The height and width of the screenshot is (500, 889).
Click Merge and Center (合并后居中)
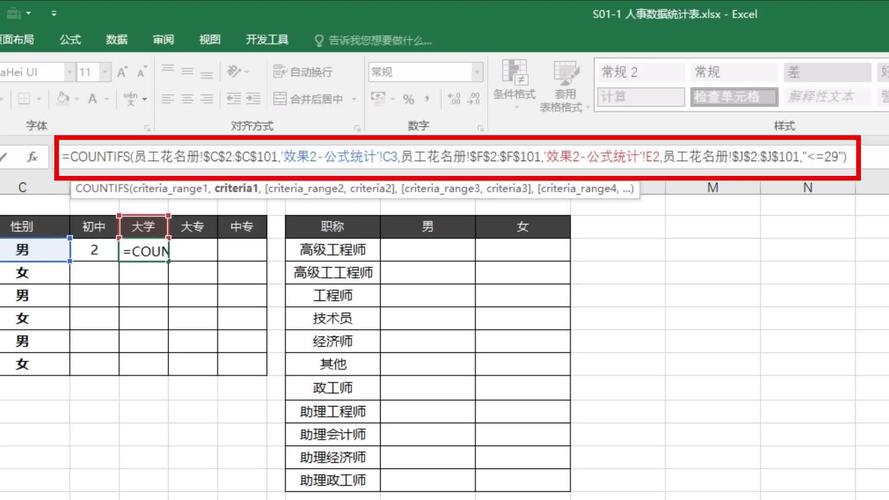[x=308, y=99]
